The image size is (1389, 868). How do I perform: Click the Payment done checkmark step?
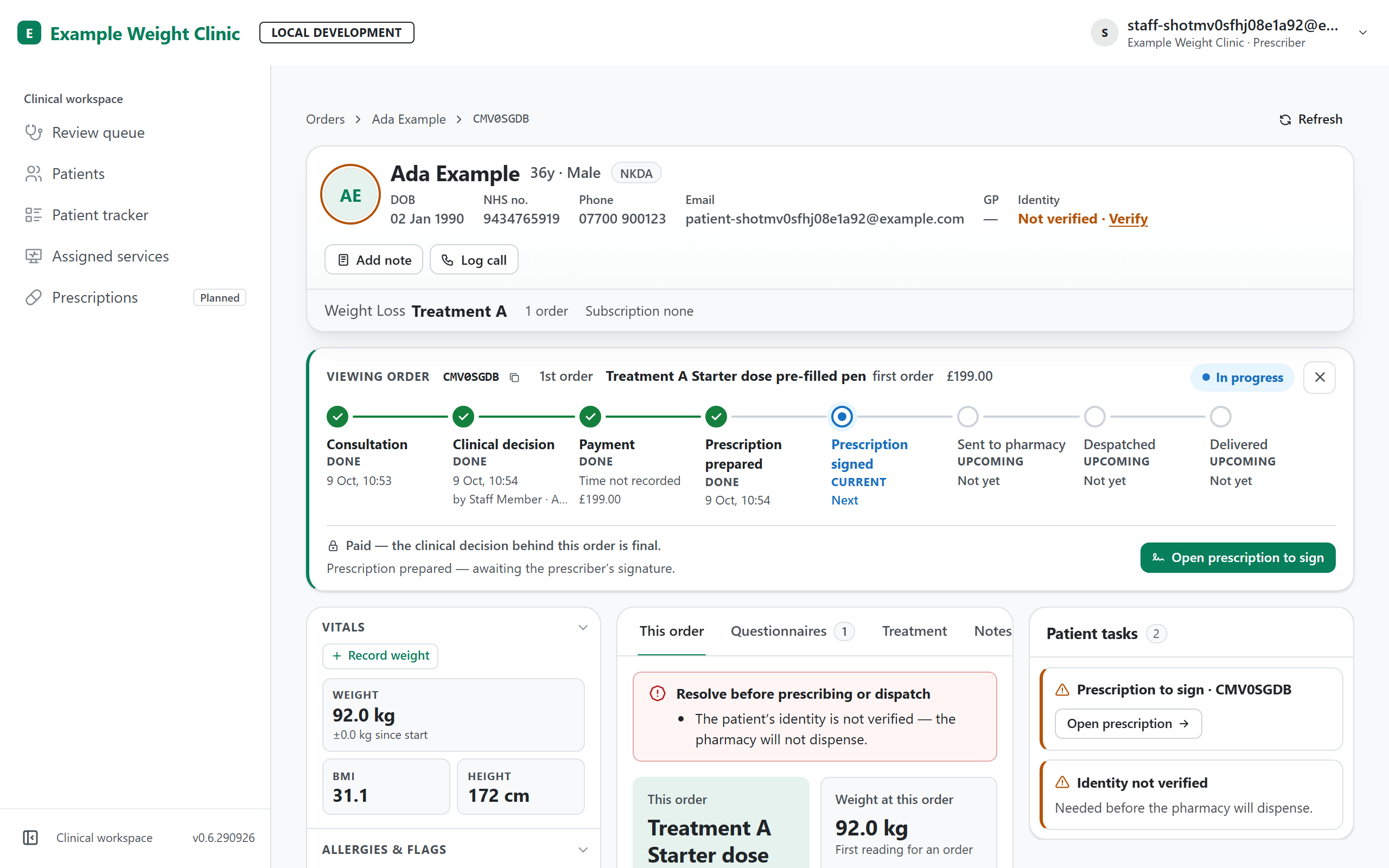click(x=590, y=417)
